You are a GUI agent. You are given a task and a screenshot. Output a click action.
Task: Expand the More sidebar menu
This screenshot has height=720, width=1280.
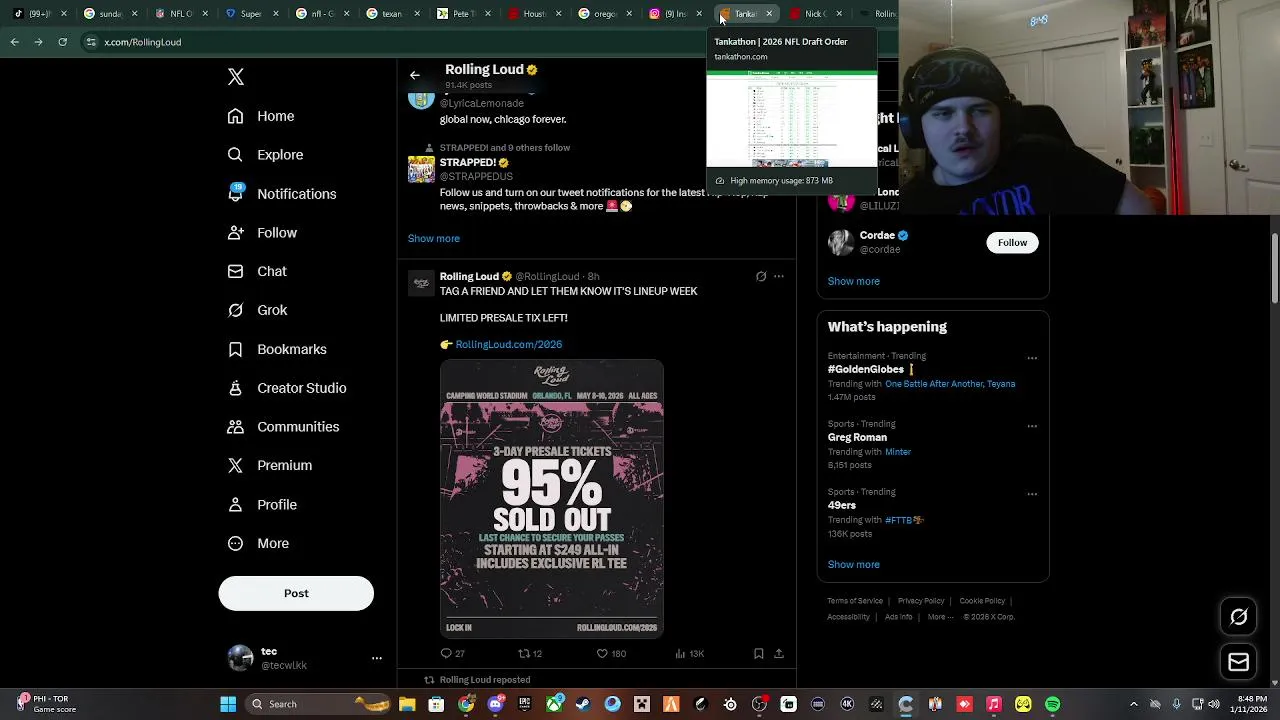(x=258, y=543)
